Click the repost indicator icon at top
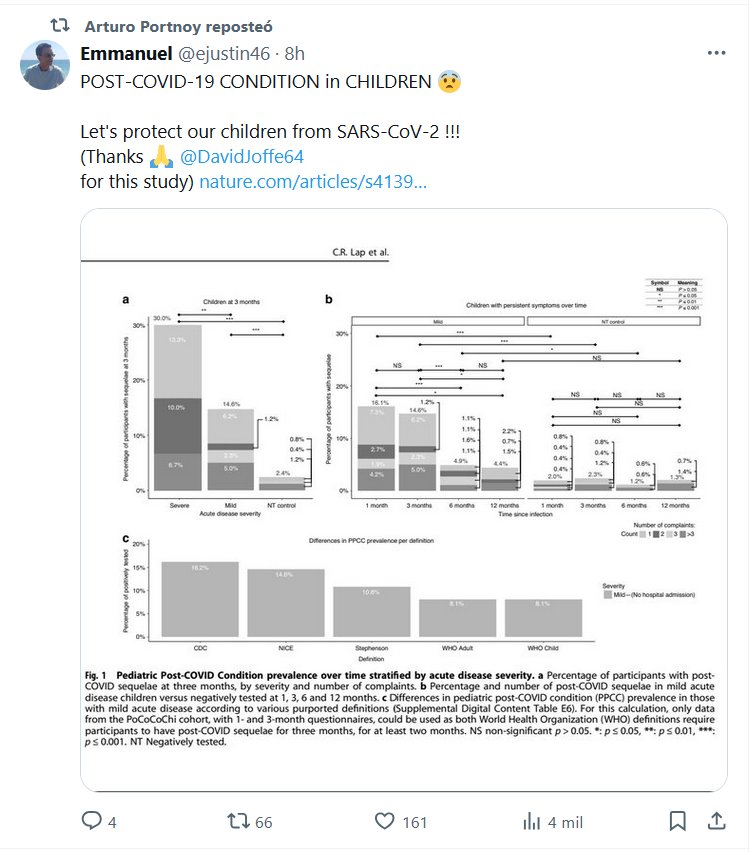 click(x=59, y=24)
